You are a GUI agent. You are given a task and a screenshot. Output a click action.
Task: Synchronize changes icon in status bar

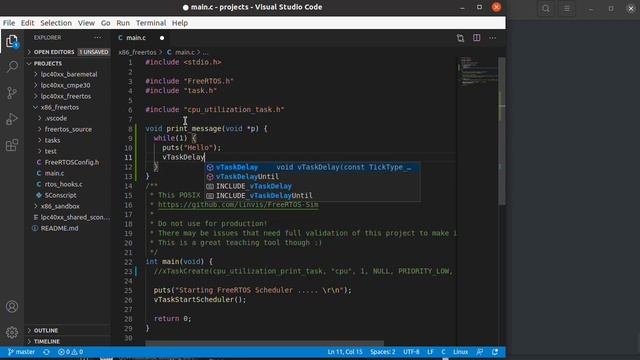point(46,352)
